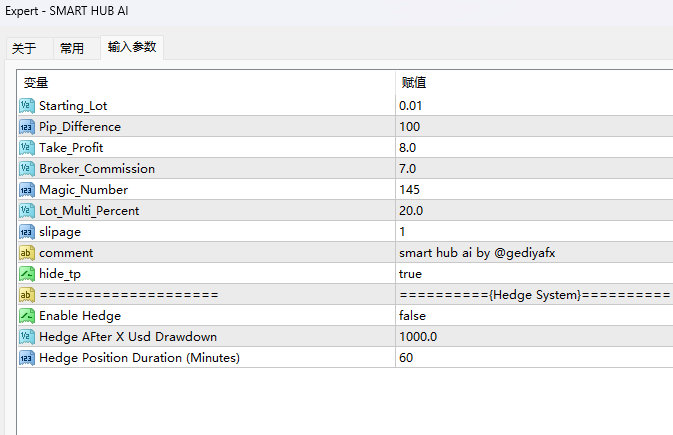Viewport: 673px width, 435px height.
Task: Click the Enable Hedge boolean icon
Action: tap(27, 316)
